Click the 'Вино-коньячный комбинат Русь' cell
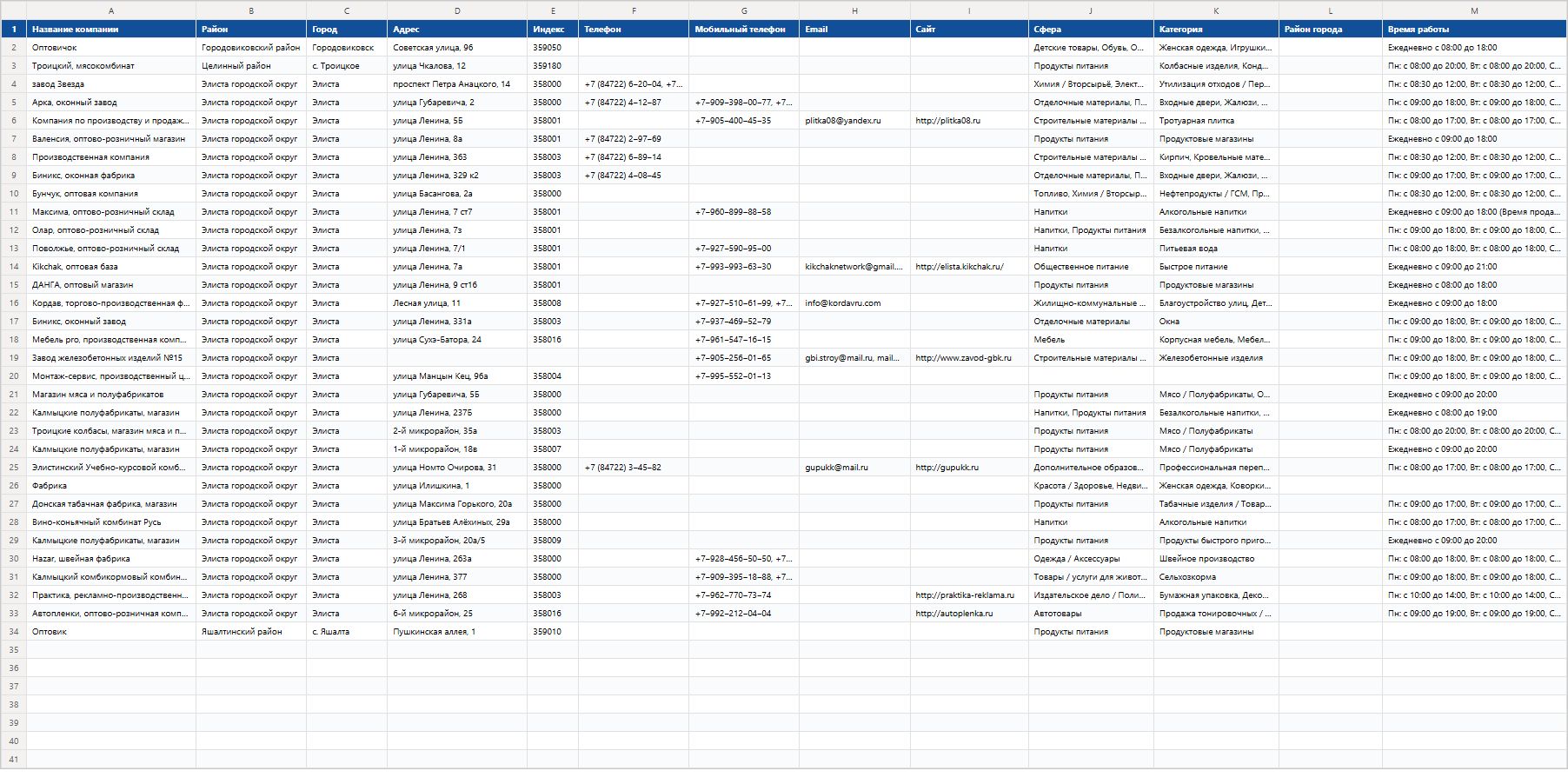The width and height of the screenshot is (1568, 784). click(111, 522)
